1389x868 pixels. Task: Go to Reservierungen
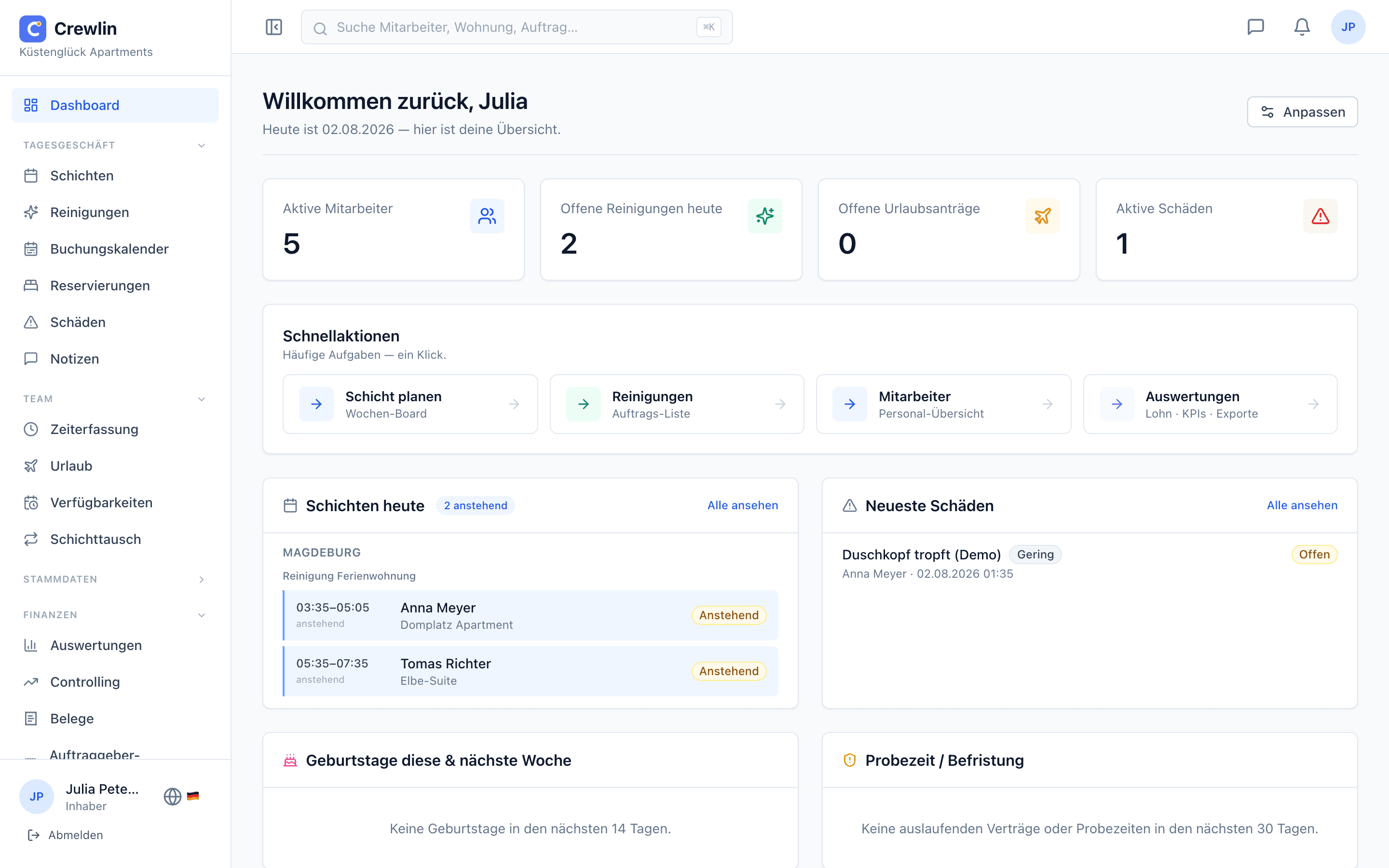point(115,286)
